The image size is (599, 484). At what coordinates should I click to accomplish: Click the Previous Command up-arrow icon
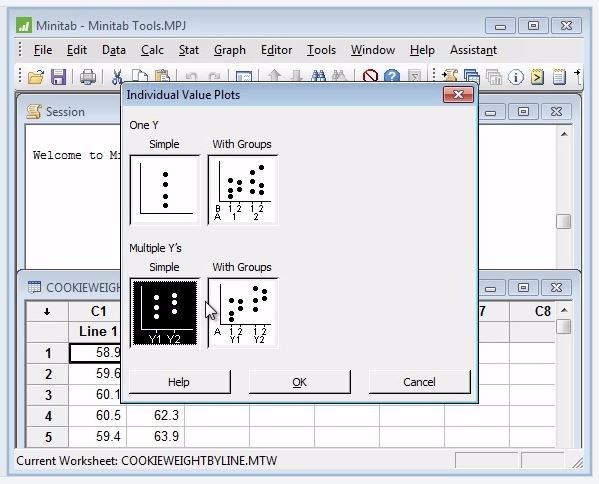point(274,76)
